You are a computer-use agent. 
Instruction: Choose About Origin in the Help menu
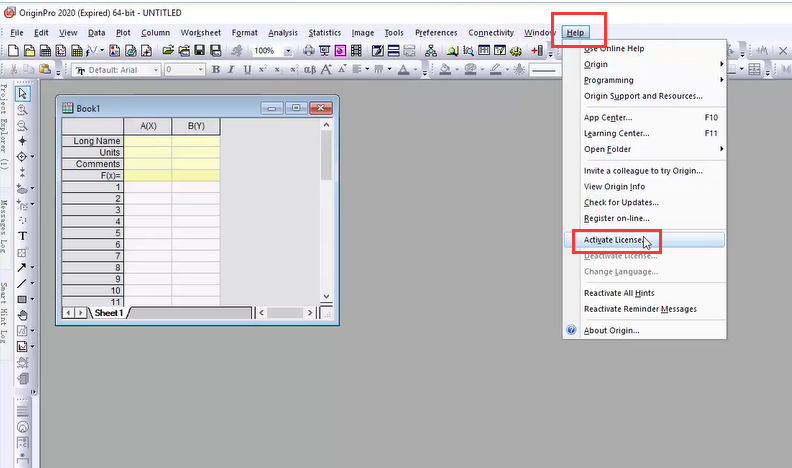(645, 330)
